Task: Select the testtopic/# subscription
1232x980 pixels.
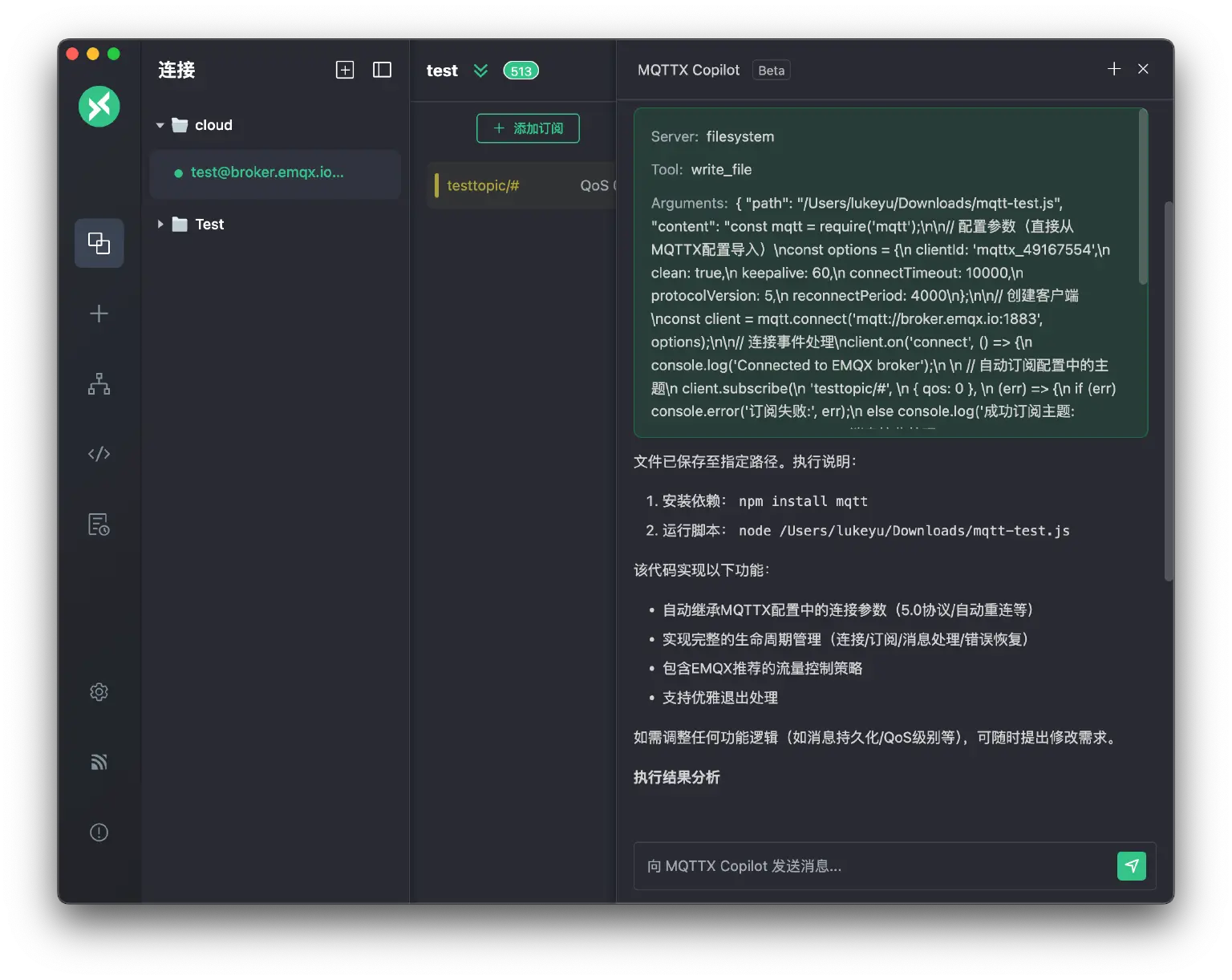Action: 483,185
